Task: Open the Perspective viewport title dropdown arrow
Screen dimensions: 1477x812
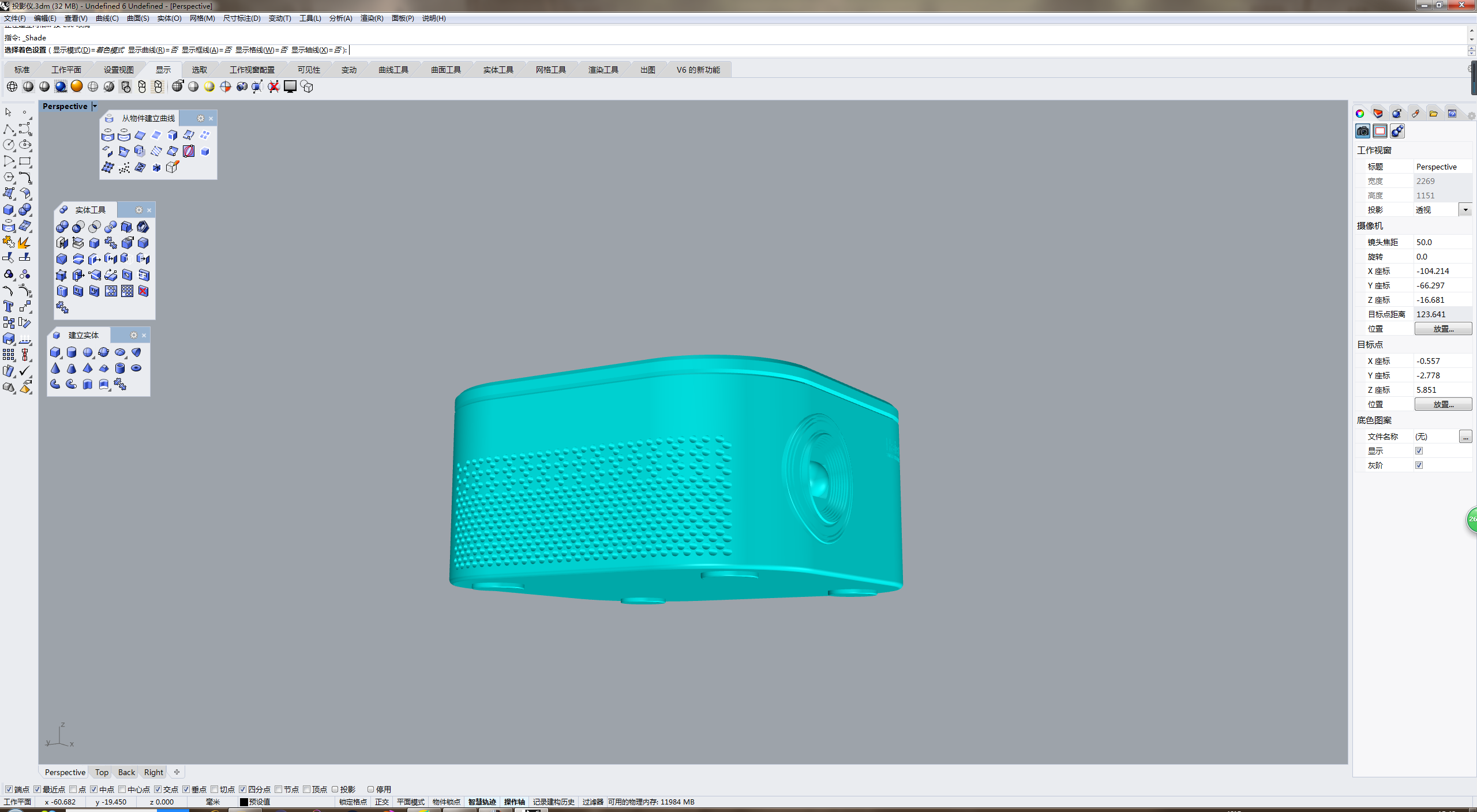Action: 95,106
